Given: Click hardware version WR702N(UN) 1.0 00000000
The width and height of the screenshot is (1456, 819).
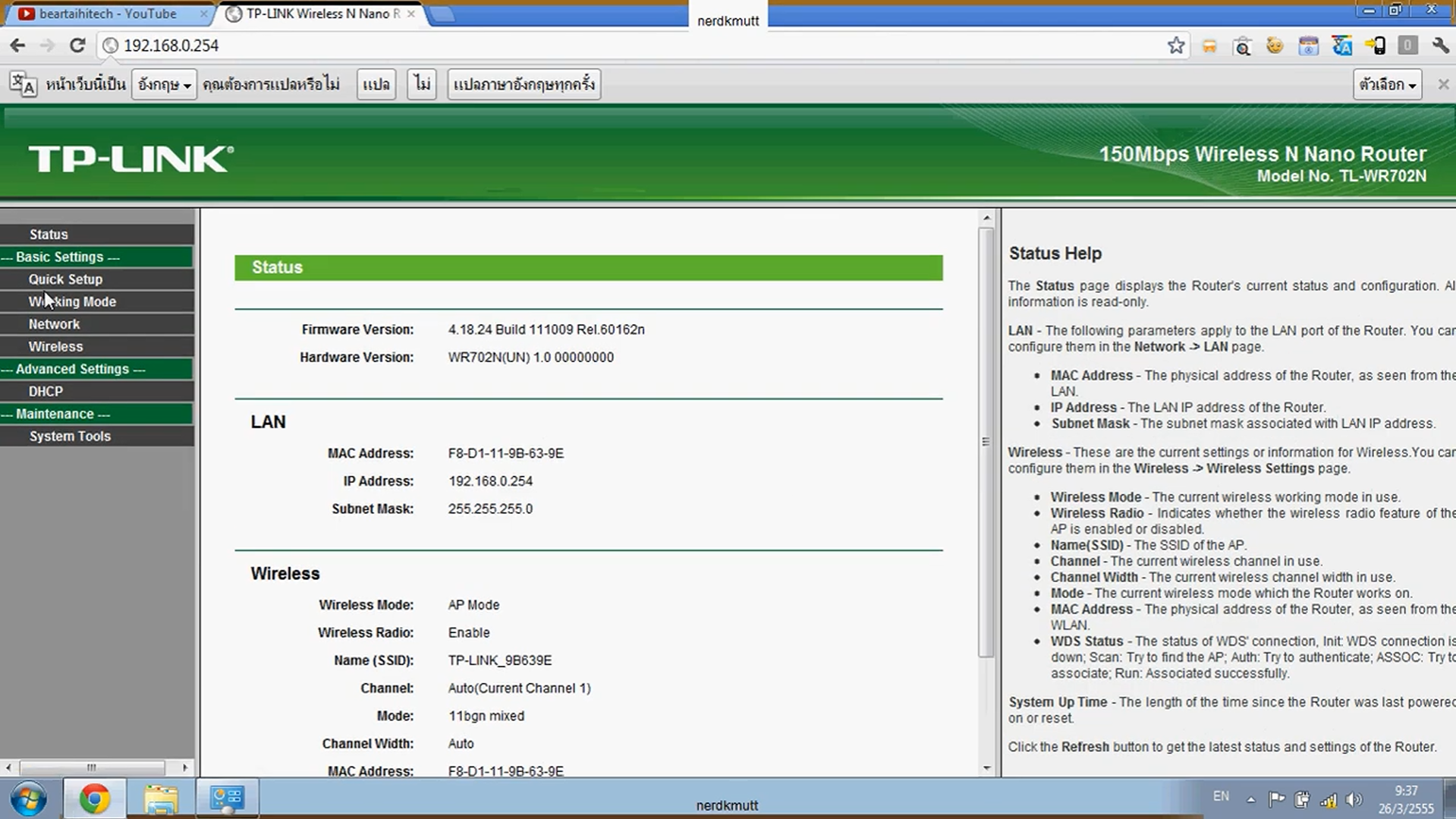Looking at the screenshot, I should 531,358.
